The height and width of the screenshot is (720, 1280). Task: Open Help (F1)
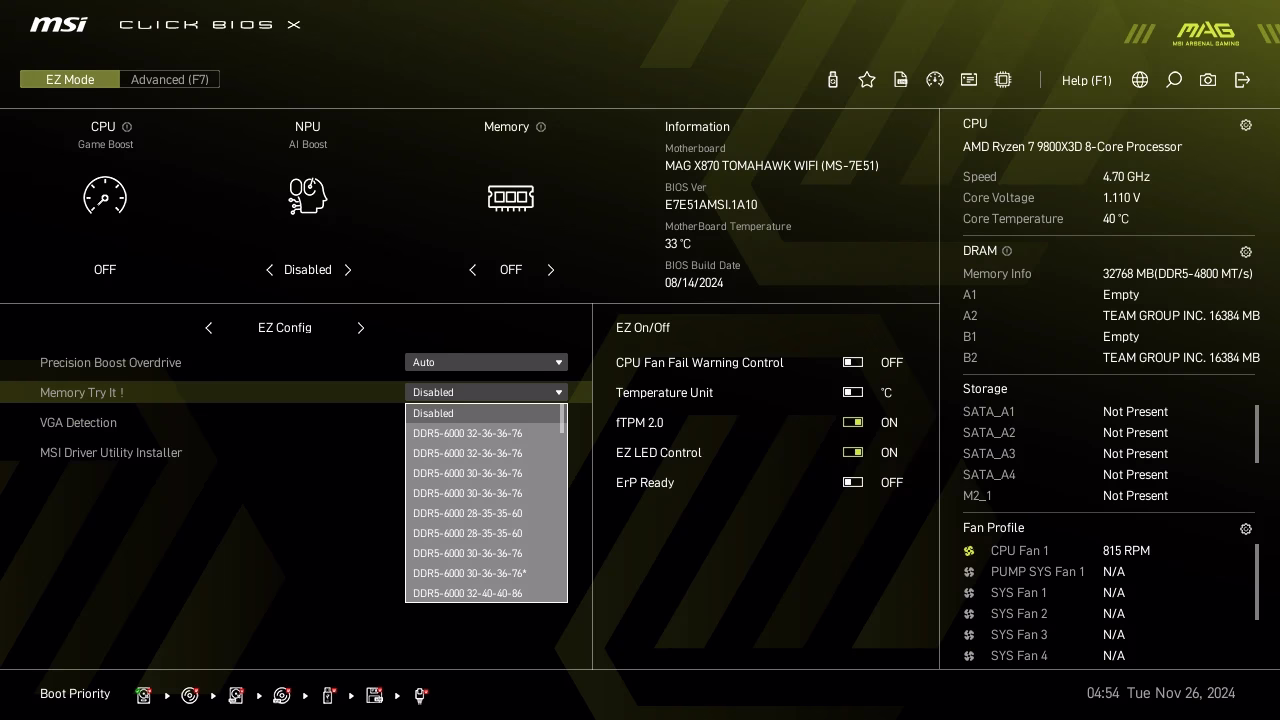pos(1087,80)
